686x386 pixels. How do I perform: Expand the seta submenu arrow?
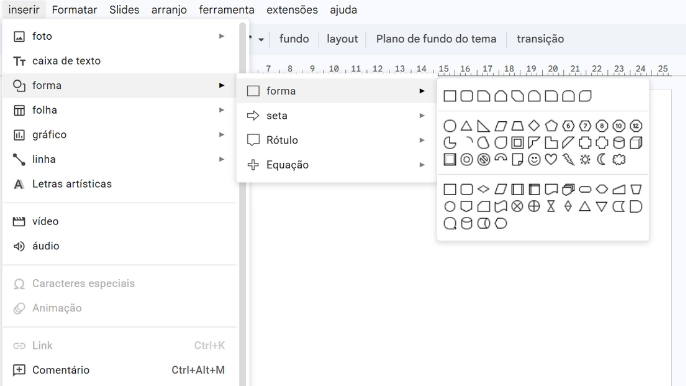tap(422, 116)
